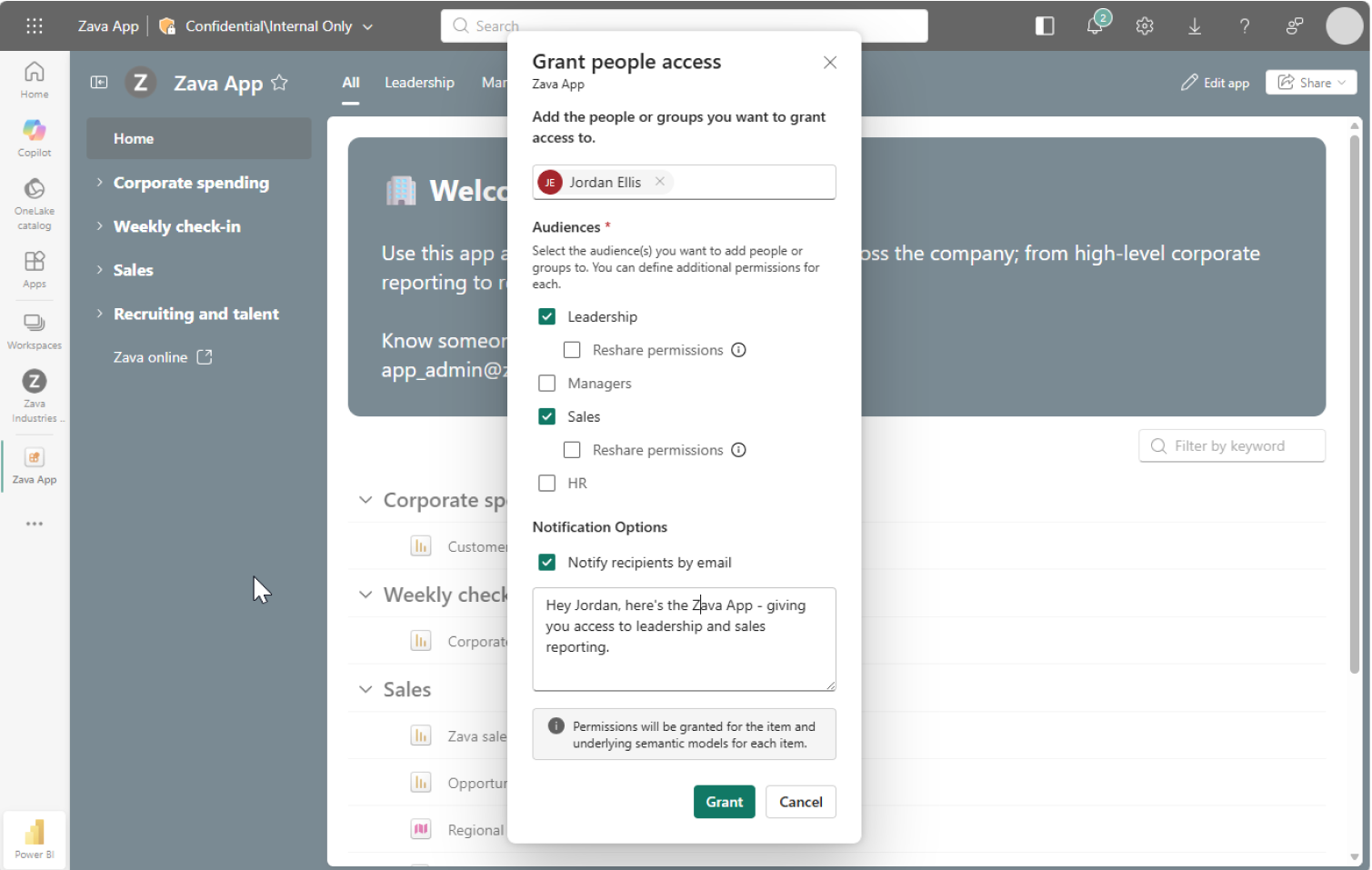The height and width of the screenshot is (870, 1372).
Task: Open notifications bell icon
Action: pyautogui.click(x=1096, y=25)
